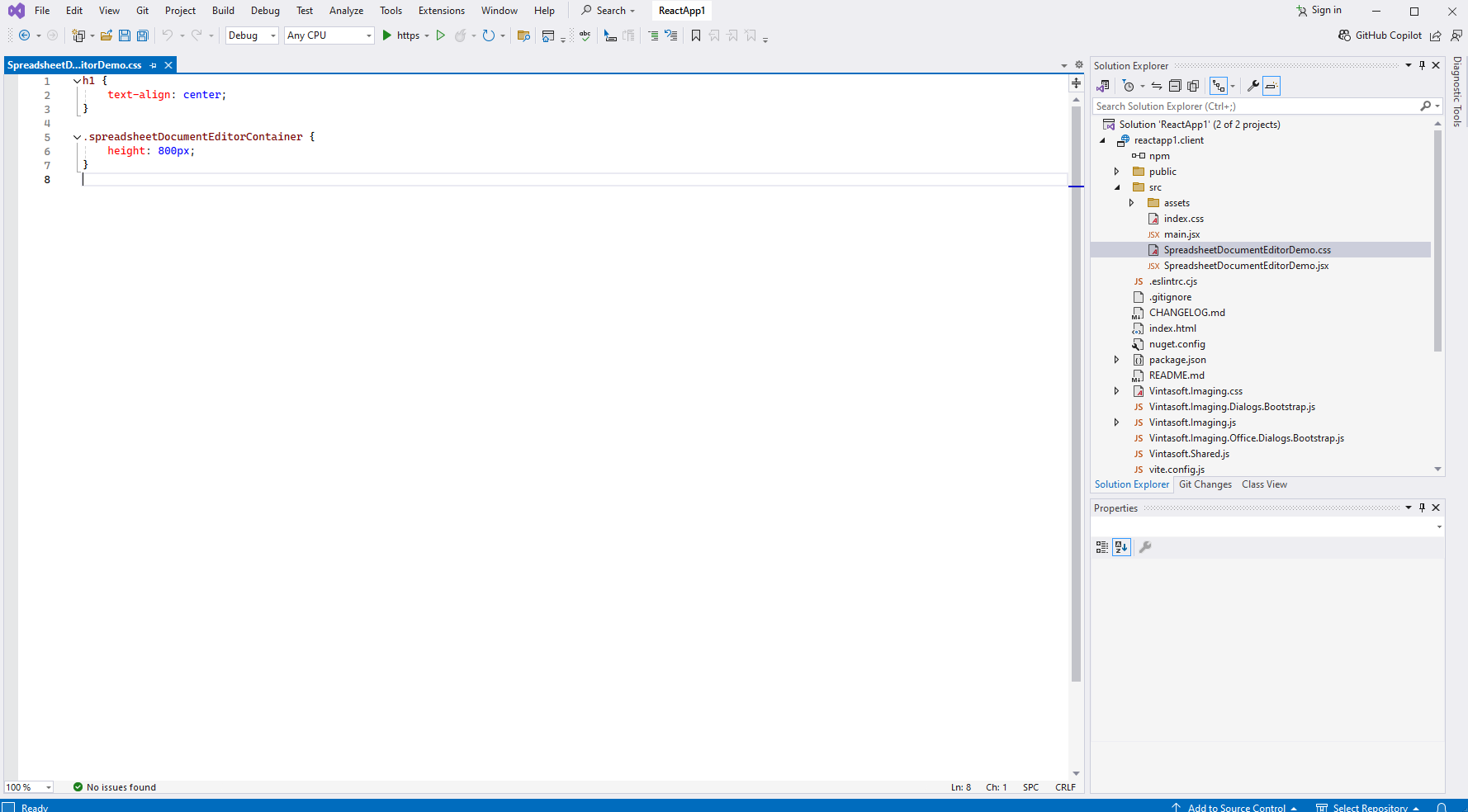Image resolution: width=1468 pixels, height=812 pixels.
Task: Open Properties wrench icon in Solution Explorer
Action: (x=1253, y=86)
